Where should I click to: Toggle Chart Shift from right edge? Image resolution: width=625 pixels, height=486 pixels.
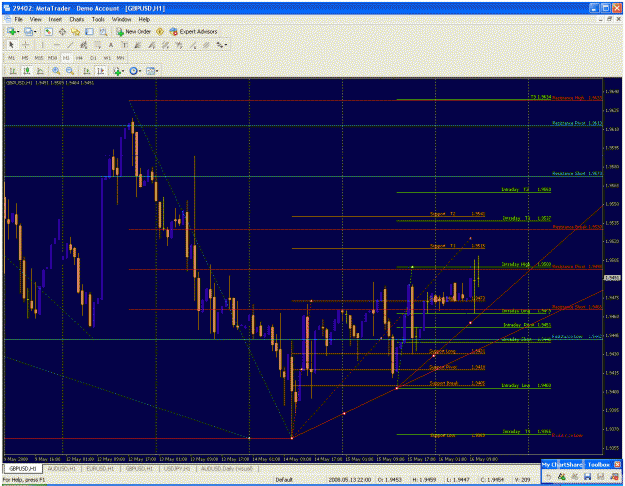pos(100,71)
